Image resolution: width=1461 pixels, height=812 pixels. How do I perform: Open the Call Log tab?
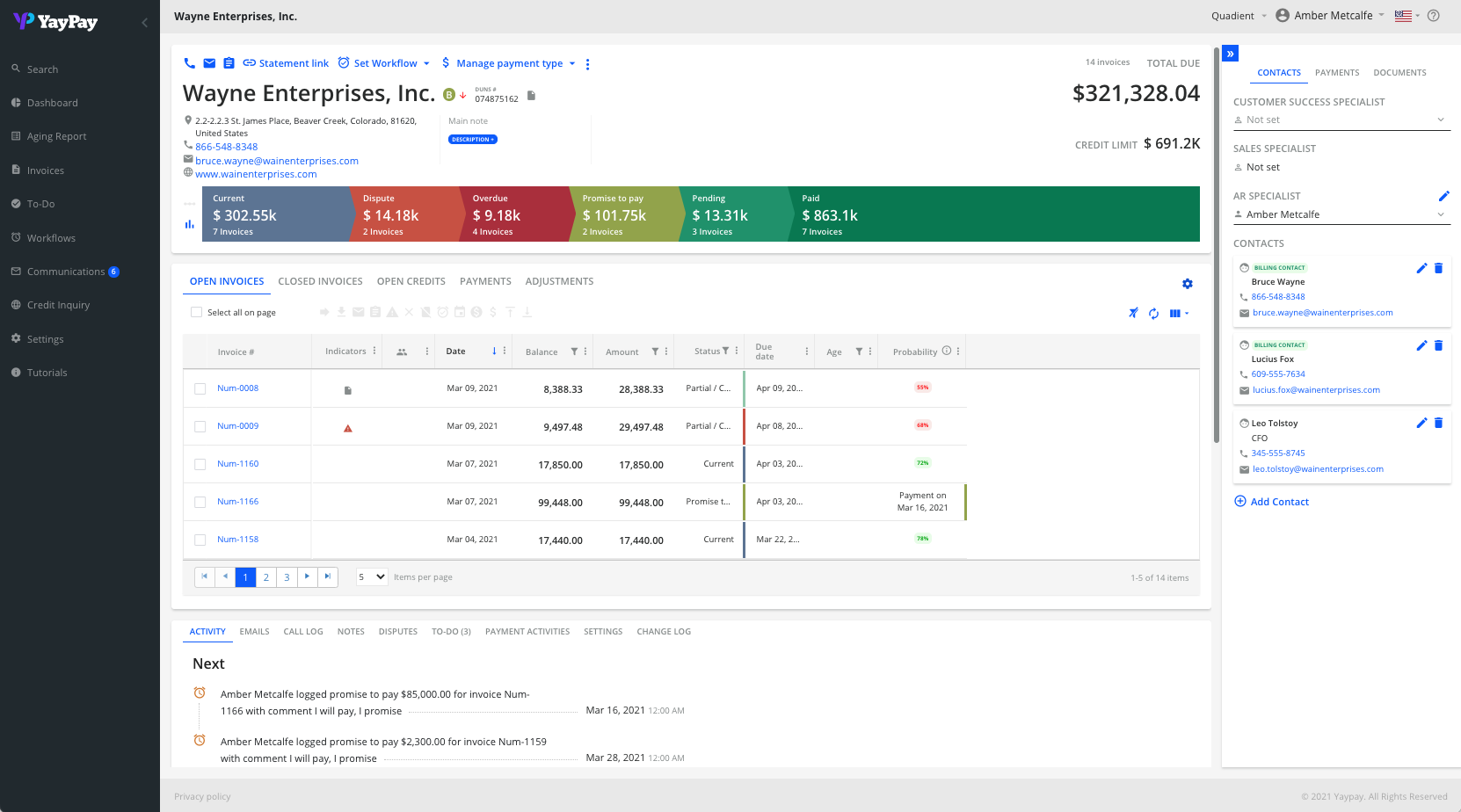point(302,632)
